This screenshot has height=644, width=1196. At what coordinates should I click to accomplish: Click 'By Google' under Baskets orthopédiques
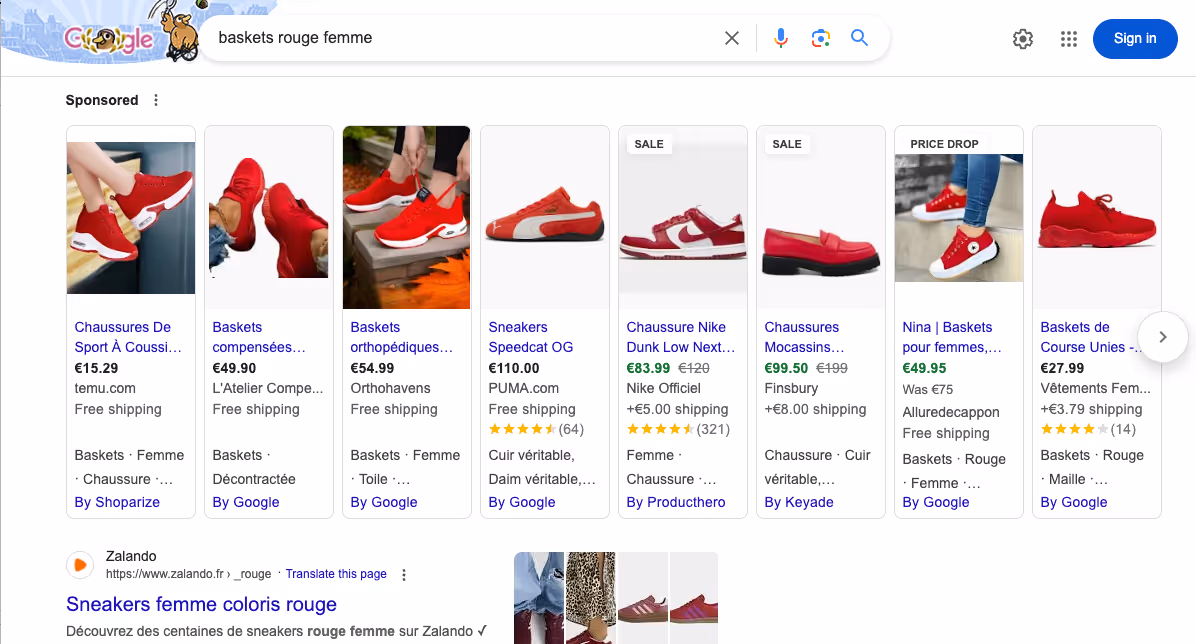(384, 502)
